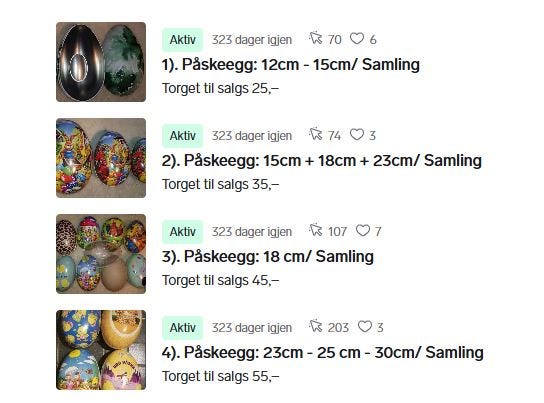This screenshot has width=544, height=403.
Task: Click the cursor clicks icon beside 70
Action: click(316, 38)
